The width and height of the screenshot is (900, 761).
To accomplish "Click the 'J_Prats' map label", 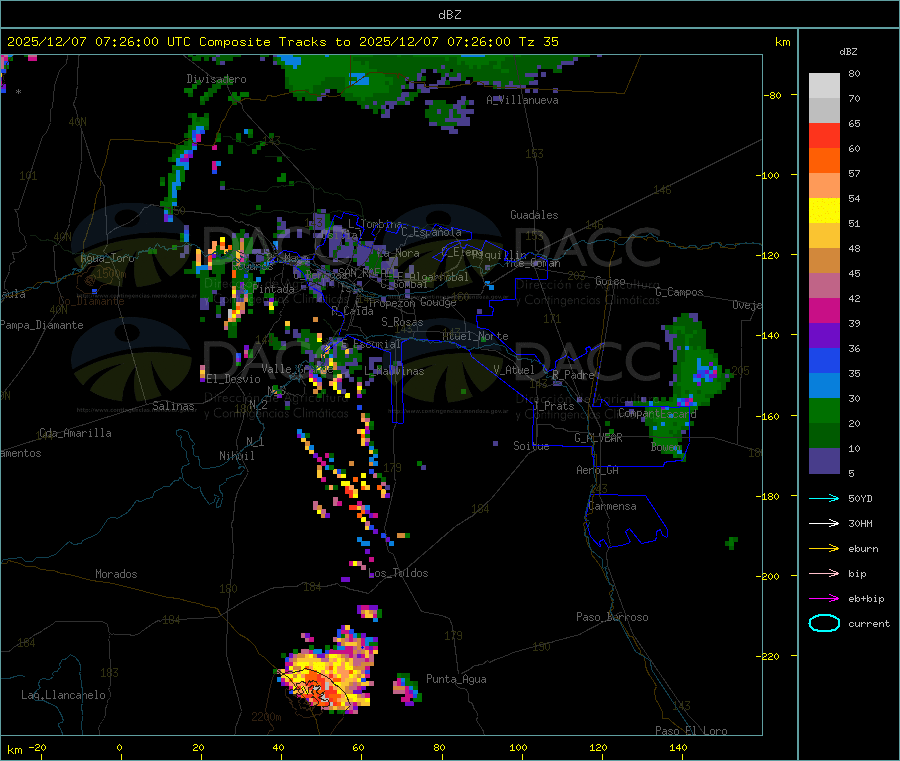I will click(x=553, y=406).
